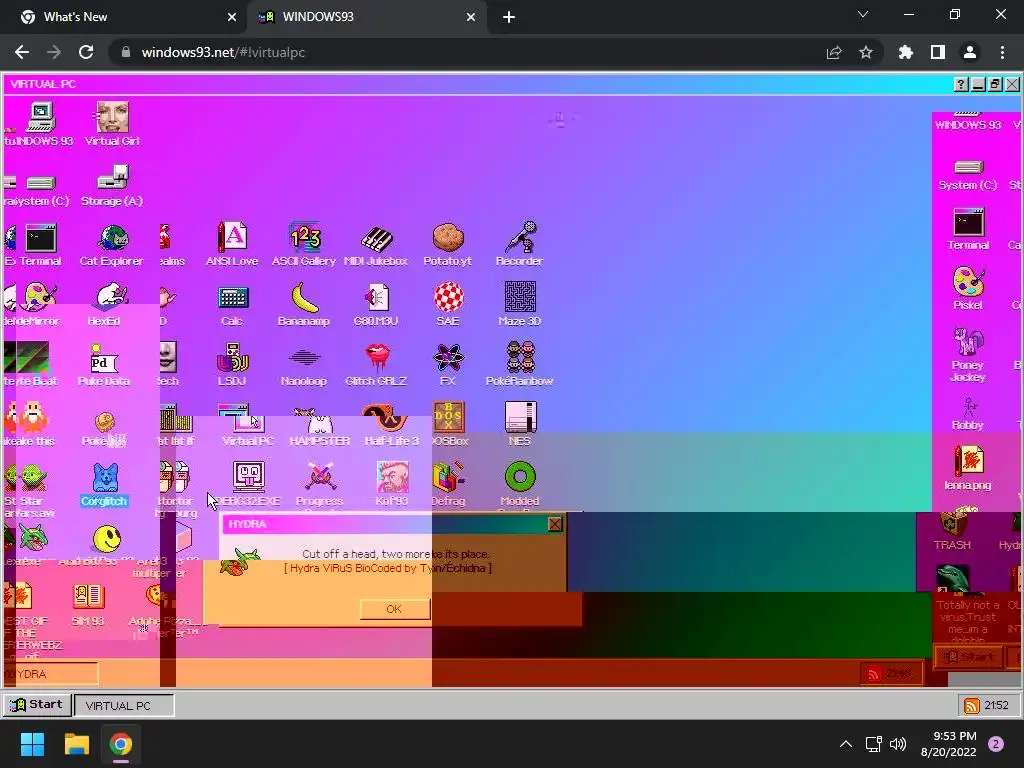
Task: Expand the tab search chevron
Action: (x=863, y=14)
